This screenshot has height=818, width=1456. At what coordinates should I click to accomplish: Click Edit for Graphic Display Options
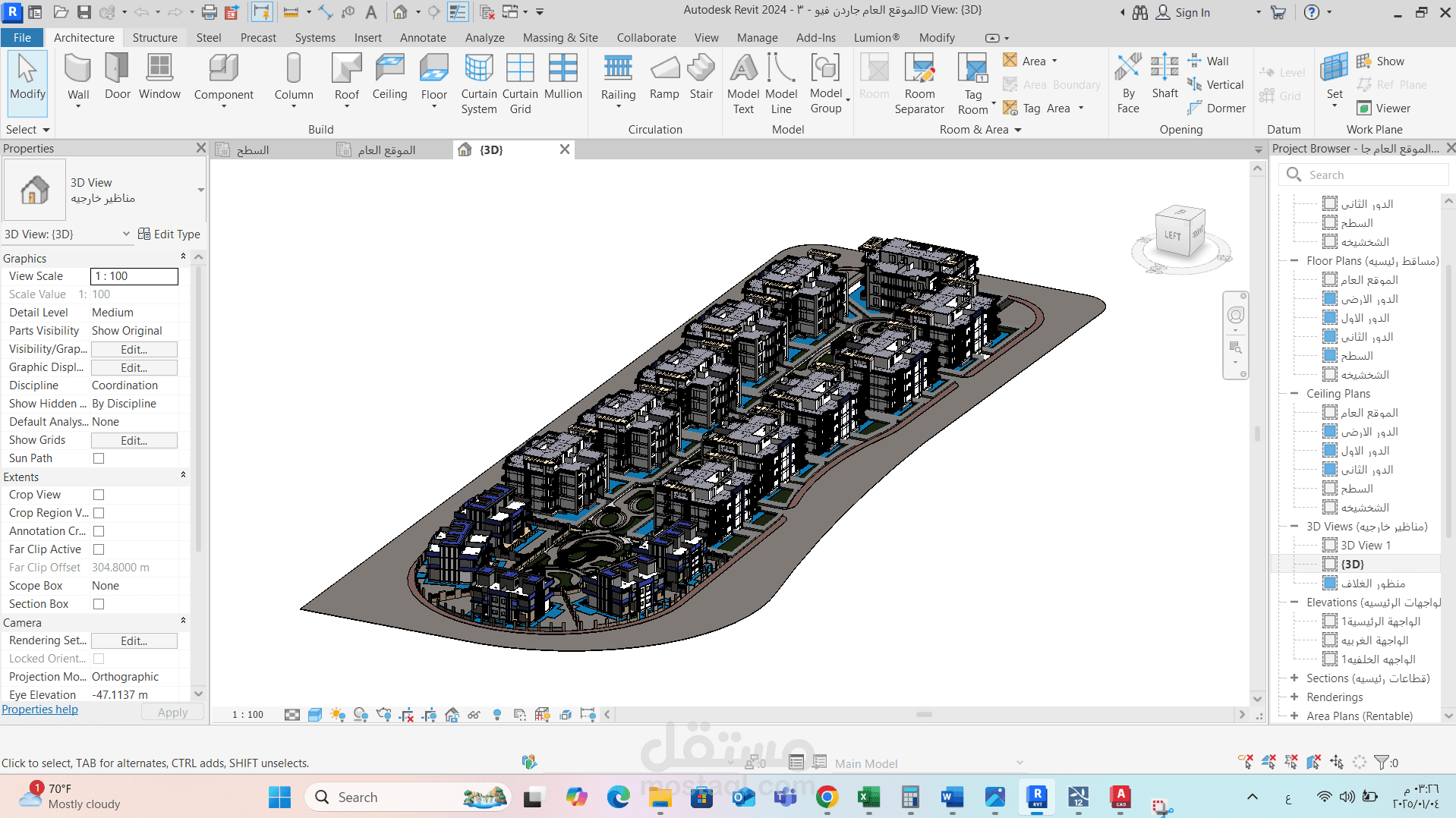134,367
